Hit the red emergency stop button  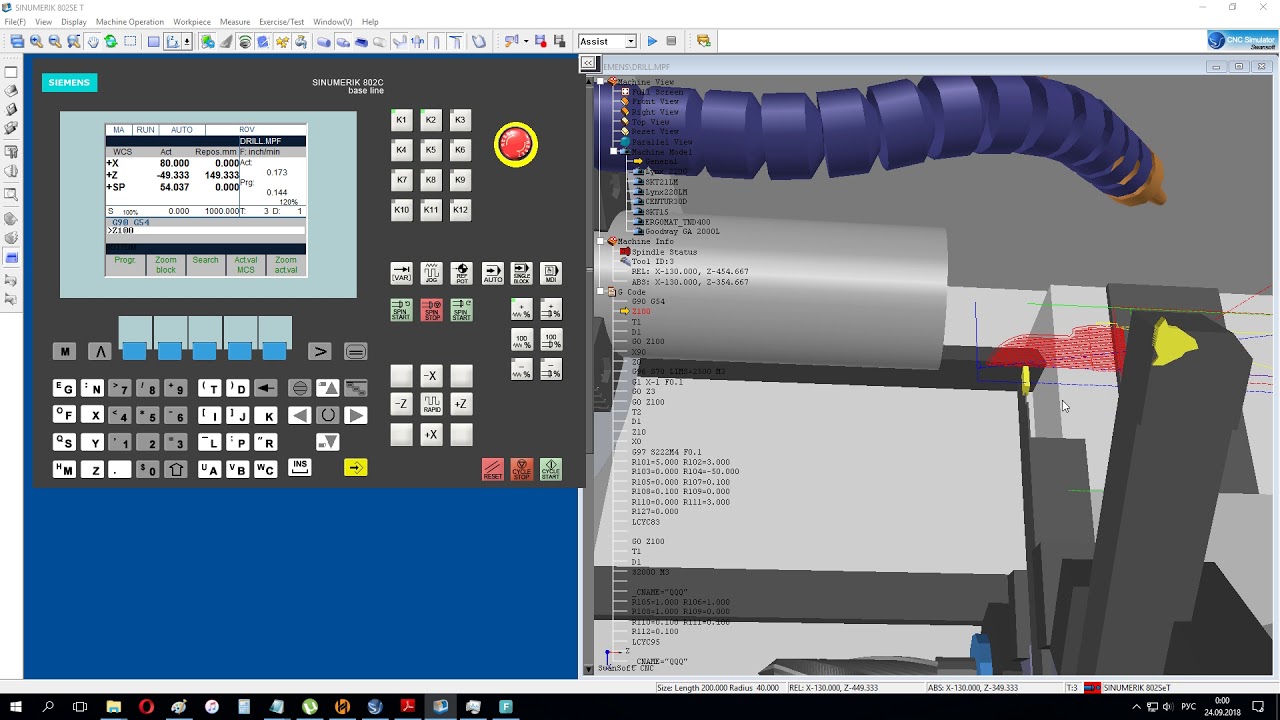(516, 145)
